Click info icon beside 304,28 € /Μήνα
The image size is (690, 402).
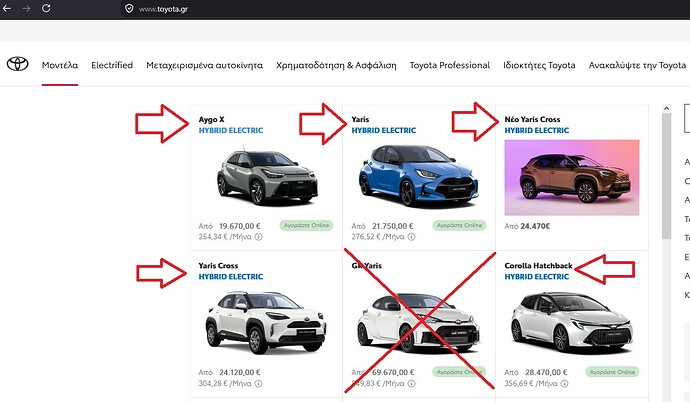[259, 384]
